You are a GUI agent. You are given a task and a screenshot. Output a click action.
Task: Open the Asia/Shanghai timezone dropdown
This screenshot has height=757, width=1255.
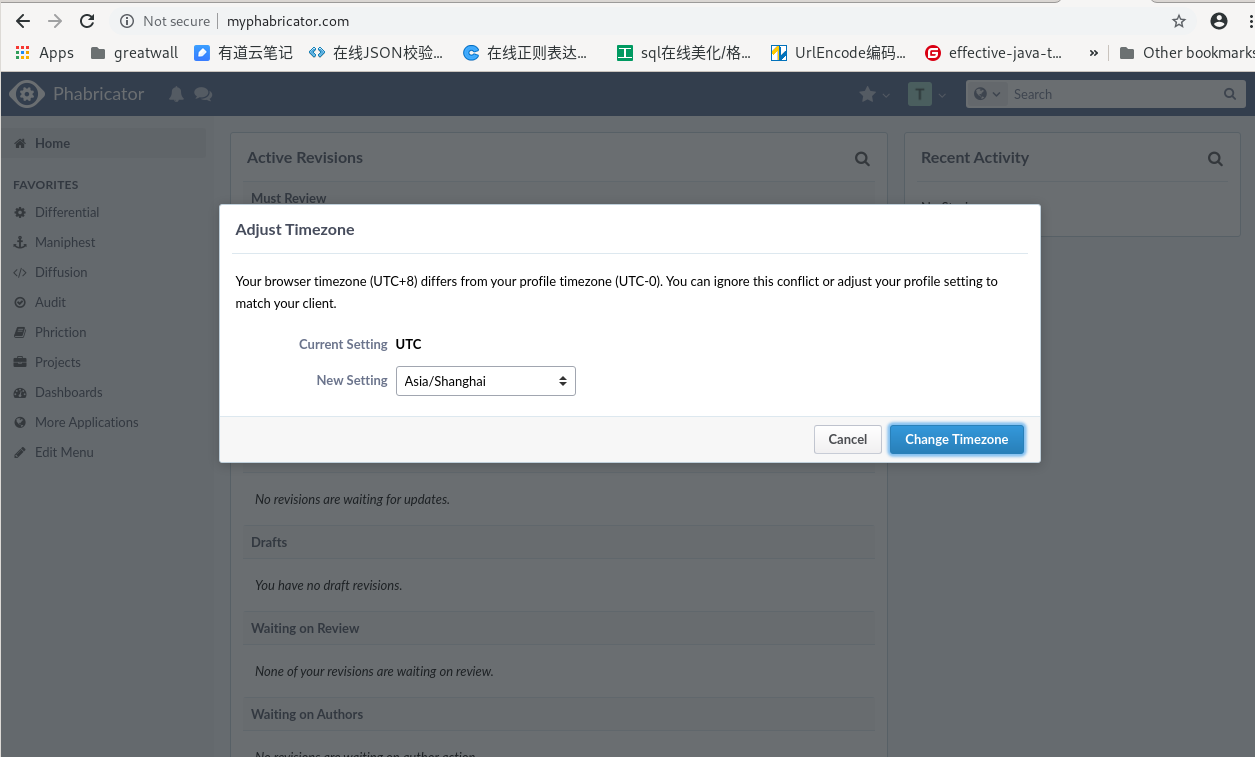485,381
